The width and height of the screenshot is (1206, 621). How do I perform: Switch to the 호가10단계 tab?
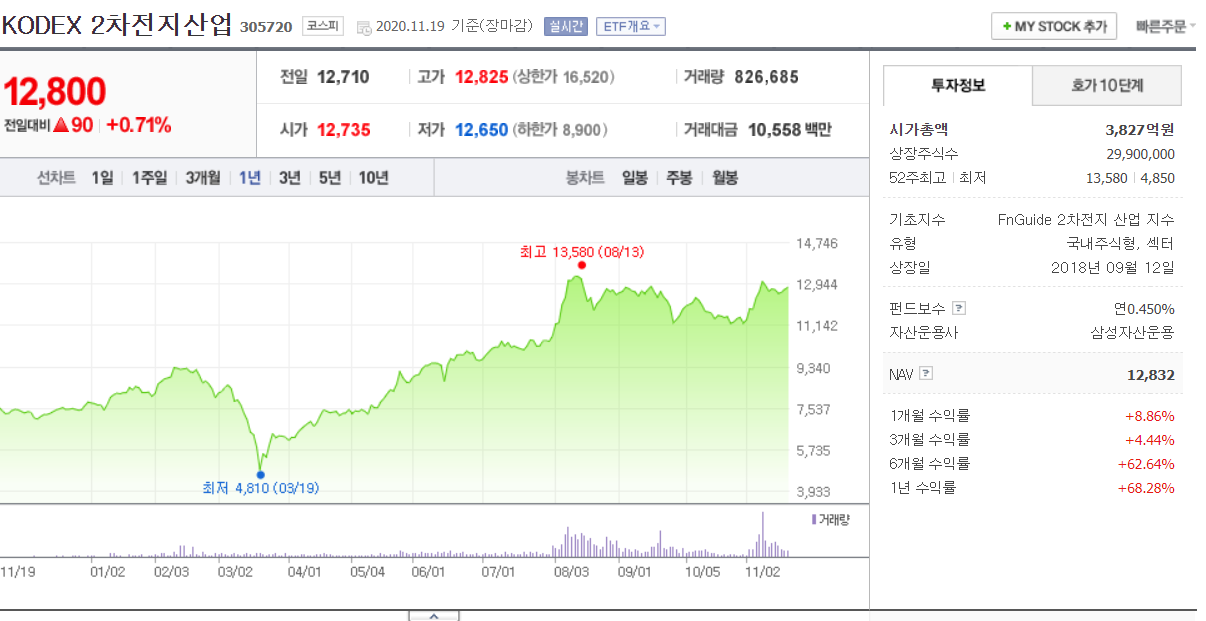(1107, 86)
